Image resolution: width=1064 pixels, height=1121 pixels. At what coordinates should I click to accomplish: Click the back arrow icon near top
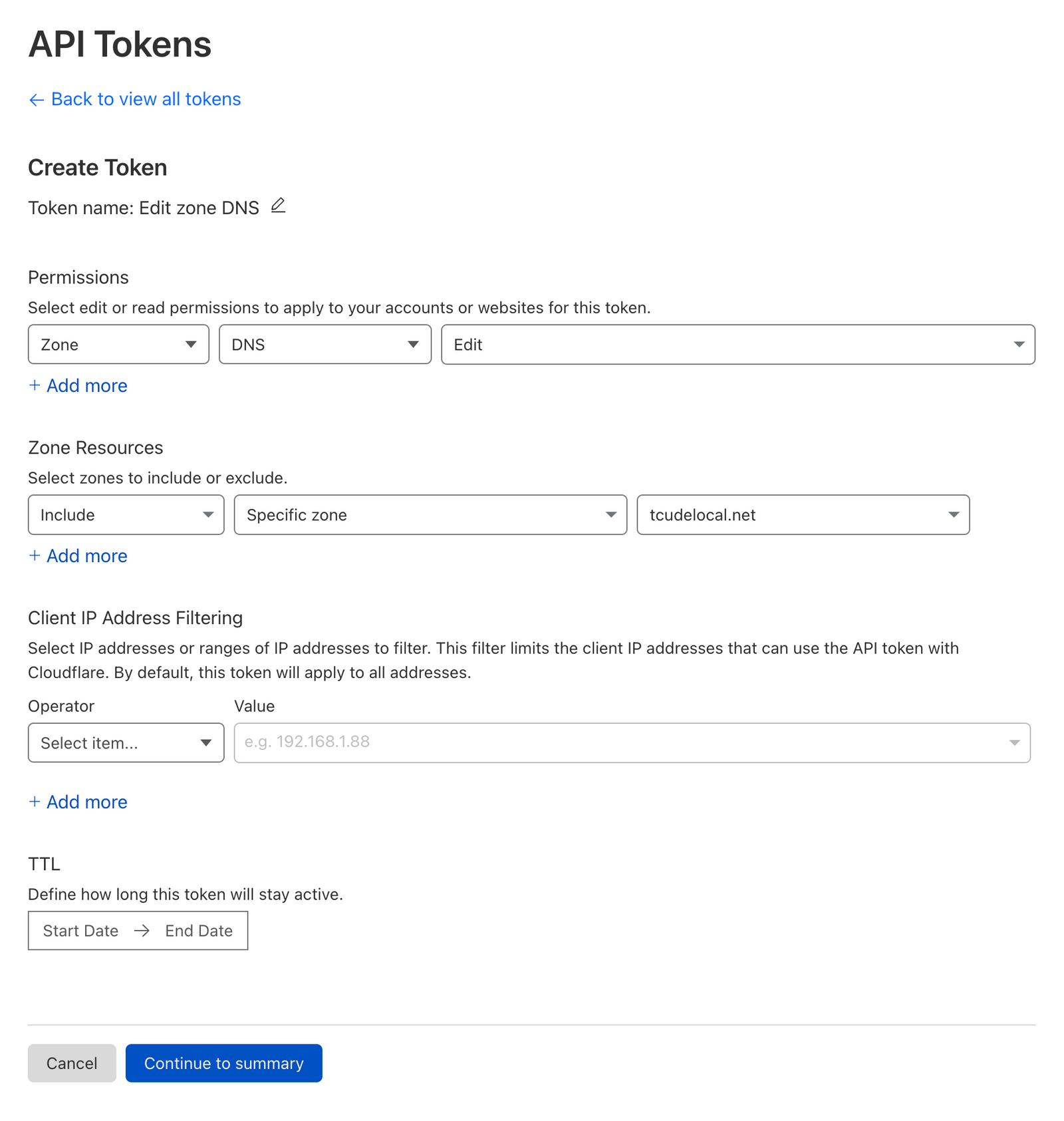[37, 99]
